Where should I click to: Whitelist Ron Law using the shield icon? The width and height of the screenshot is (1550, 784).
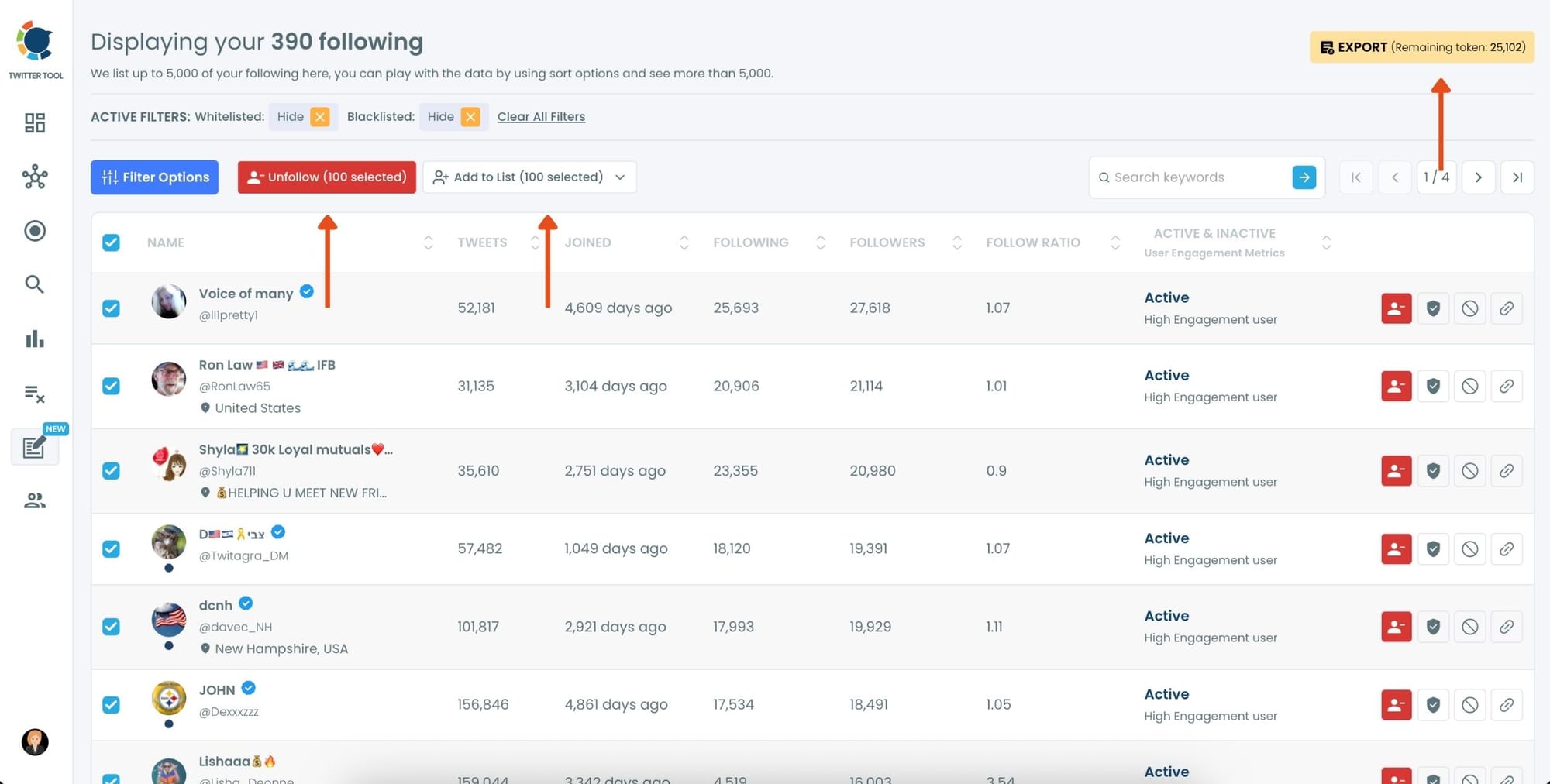[x=1433, y=386]
